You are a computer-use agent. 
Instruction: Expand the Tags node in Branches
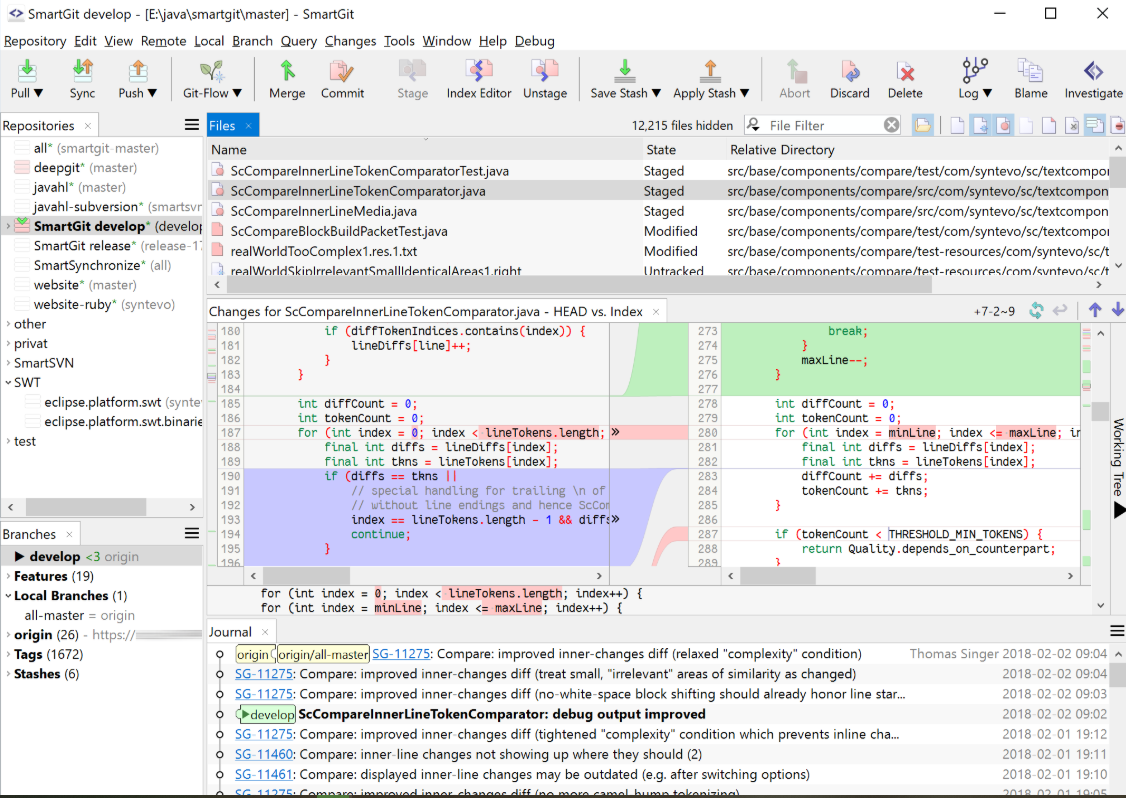click(8, 654)
